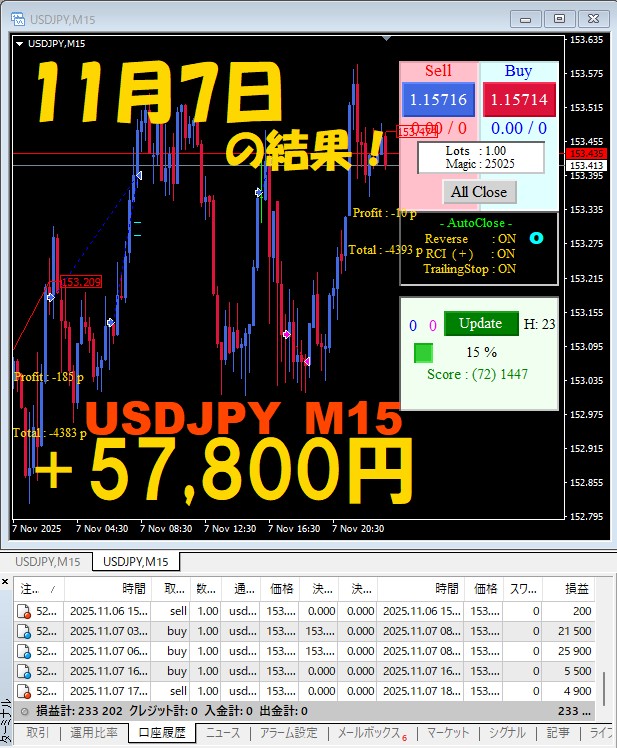
Task: Click the H: 23 label
Action: pyautogui.click(x=540, y=324)
